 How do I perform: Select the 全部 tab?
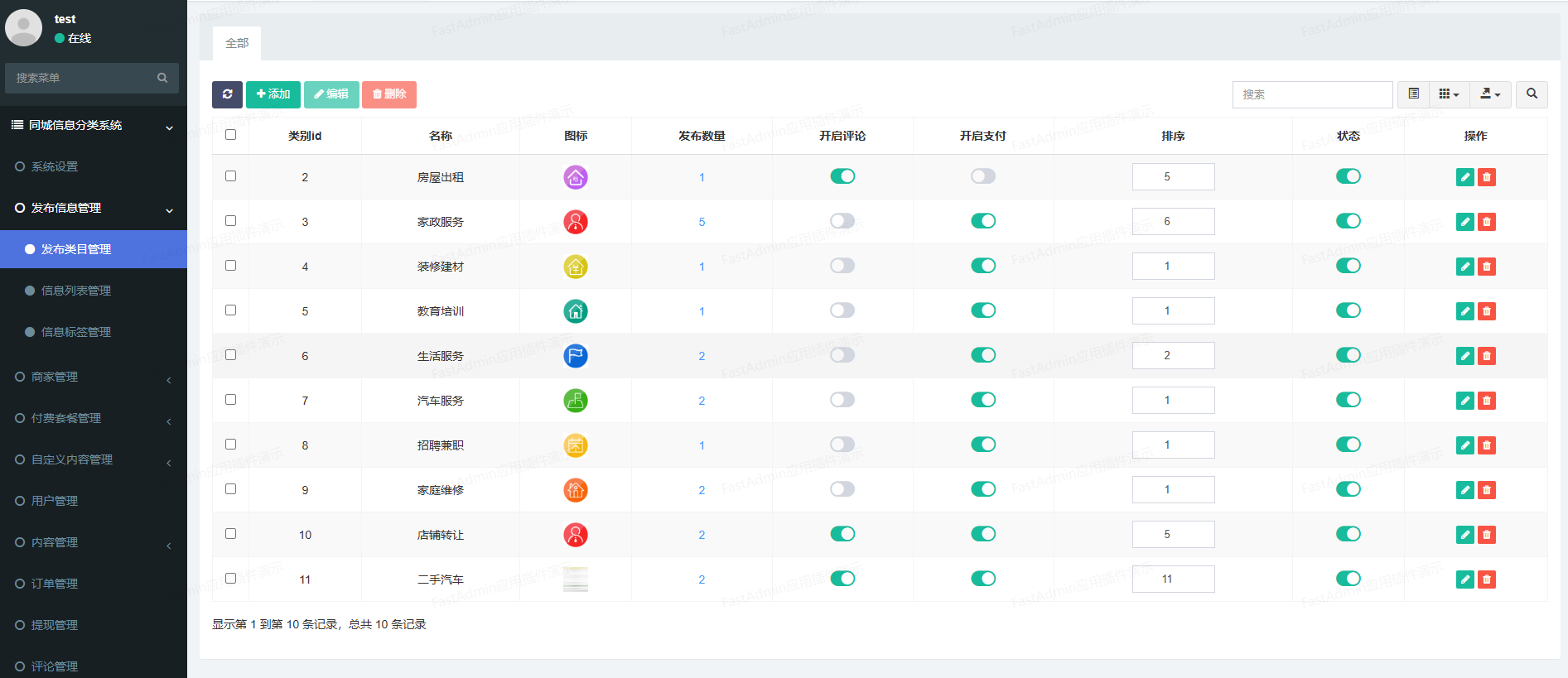pos(237,43)
